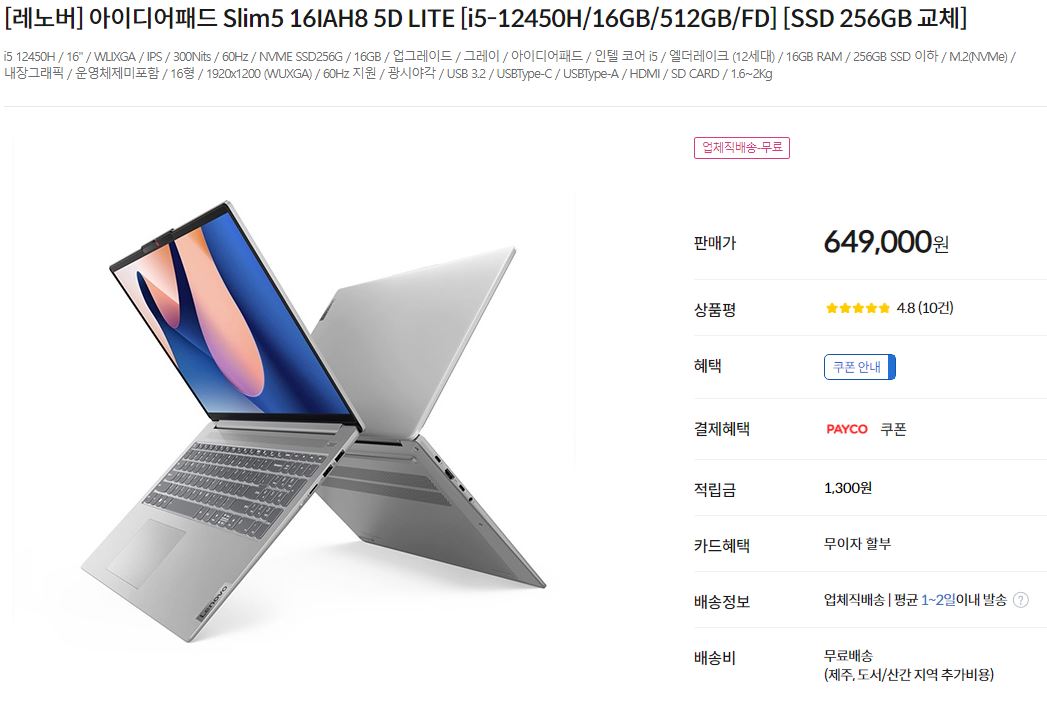Click the 업체직배송-무료 badge
This screenshot has width=1047, height=702.
click(x=742, y=147)
